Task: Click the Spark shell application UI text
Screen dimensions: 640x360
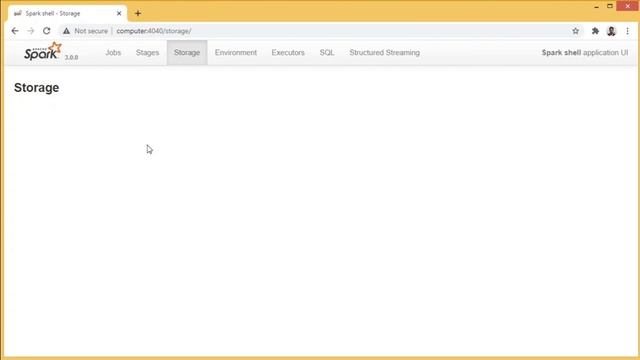Action: pyautogui.click(x=585, y=53)
